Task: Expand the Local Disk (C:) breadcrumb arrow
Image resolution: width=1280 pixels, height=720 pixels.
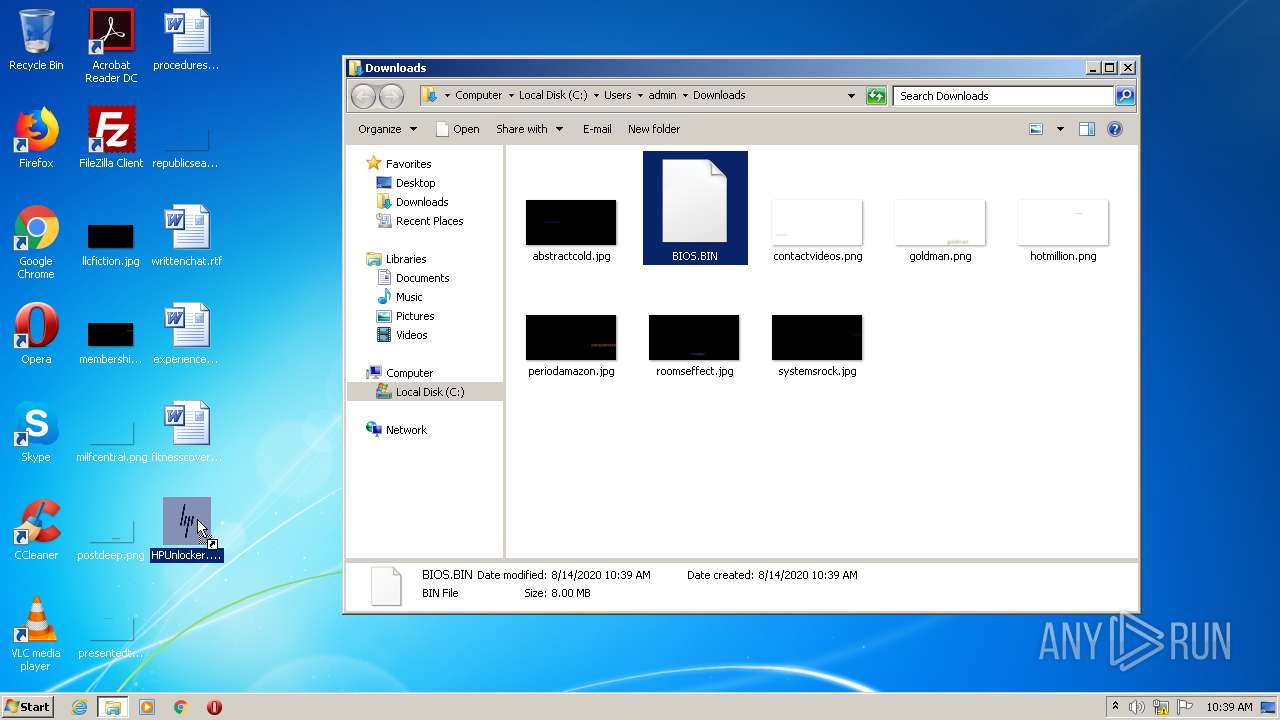Action: pos(596,96)
